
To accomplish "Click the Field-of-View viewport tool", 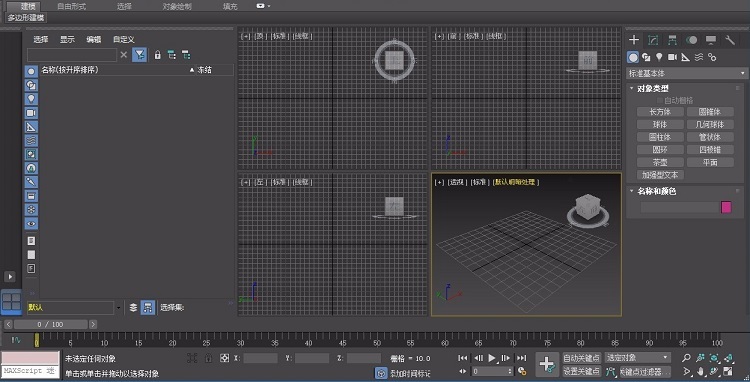I will click(x=686, y=371).
